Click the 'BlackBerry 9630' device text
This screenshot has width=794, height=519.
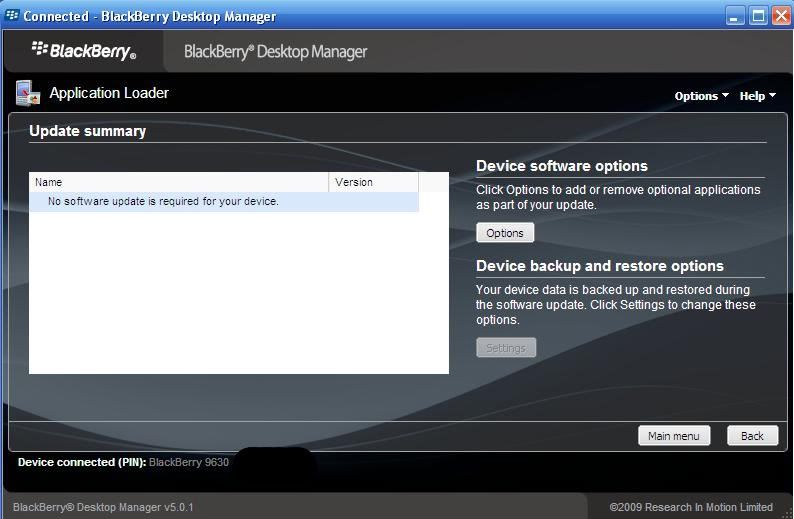[x=189, y=462]
